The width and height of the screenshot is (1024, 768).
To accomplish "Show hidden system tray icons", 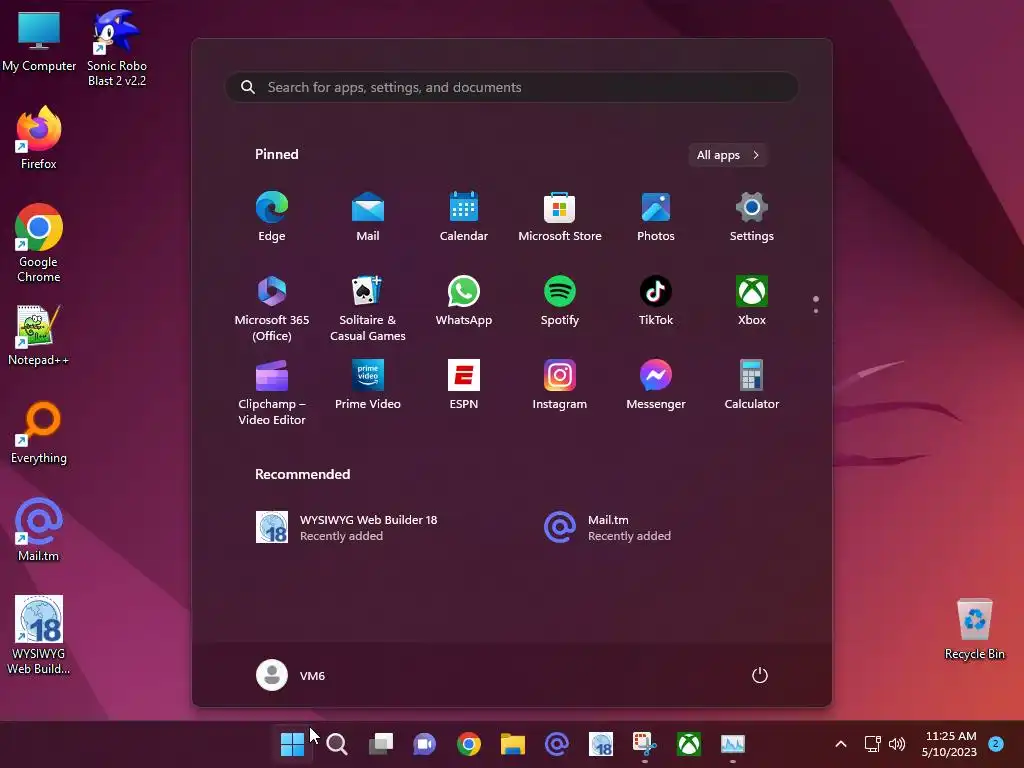I will point(840,744).
